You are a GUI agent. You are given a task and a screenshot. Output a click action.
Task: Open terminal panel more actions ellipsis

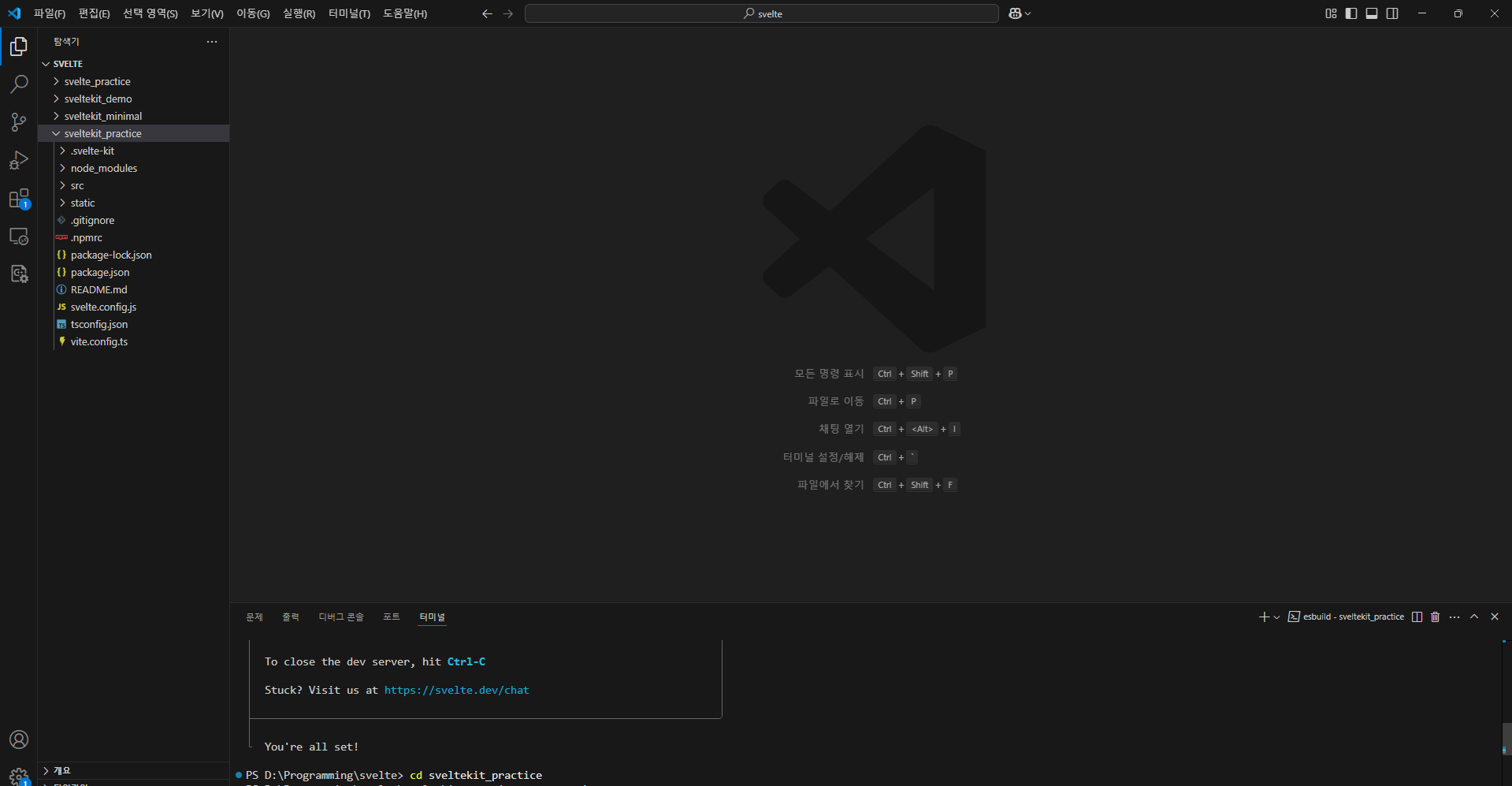[x=1454, y=617]
